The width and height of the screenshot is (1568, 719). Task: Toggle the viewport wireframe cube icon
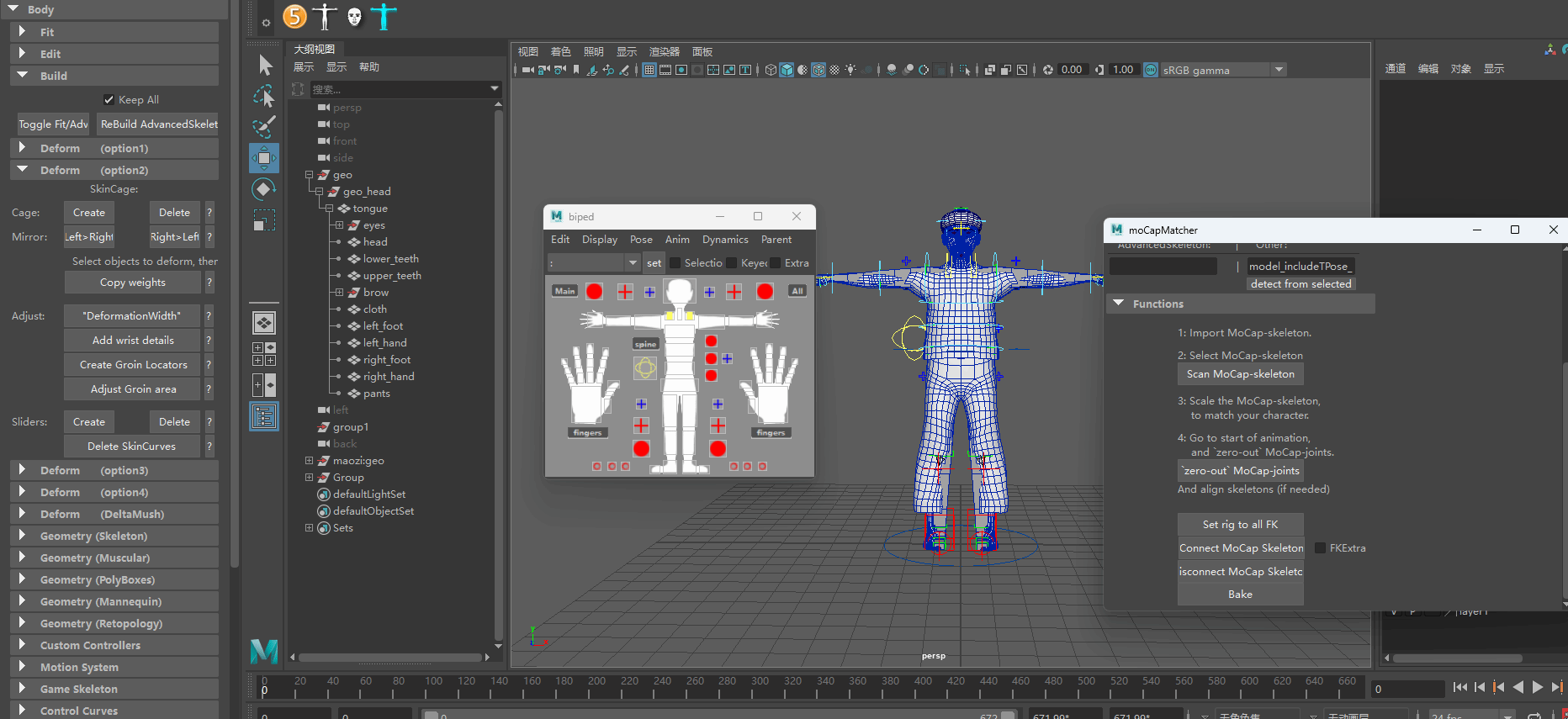pyautogui.click(x=771, y=70)
